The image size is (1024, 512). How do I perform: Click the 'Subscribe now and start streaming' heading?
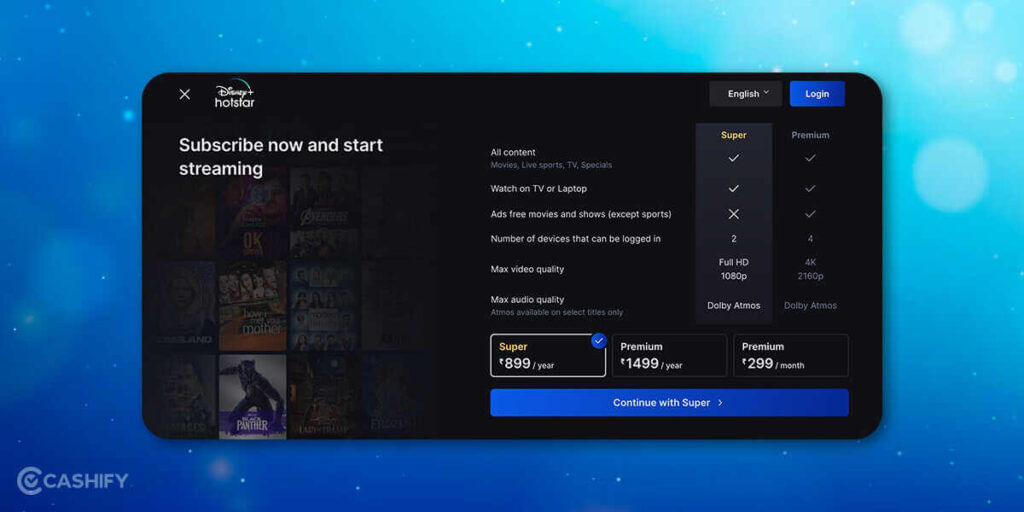pyautogui.click(x=281, y=157)
